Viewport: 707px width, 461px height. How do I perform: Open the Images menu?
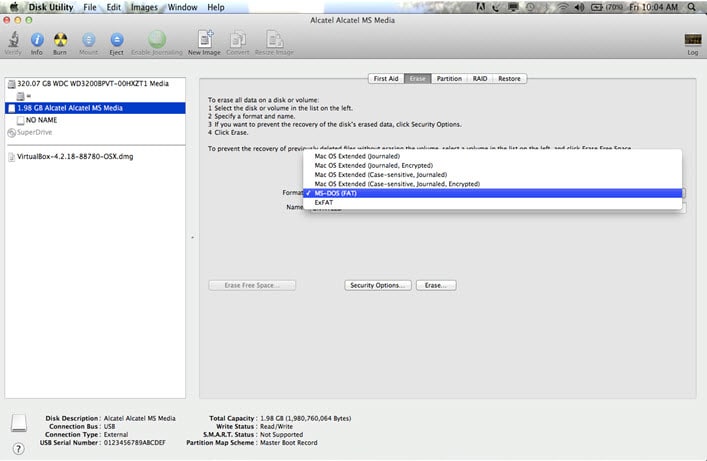pyautogui.click(x=144, y=7)
